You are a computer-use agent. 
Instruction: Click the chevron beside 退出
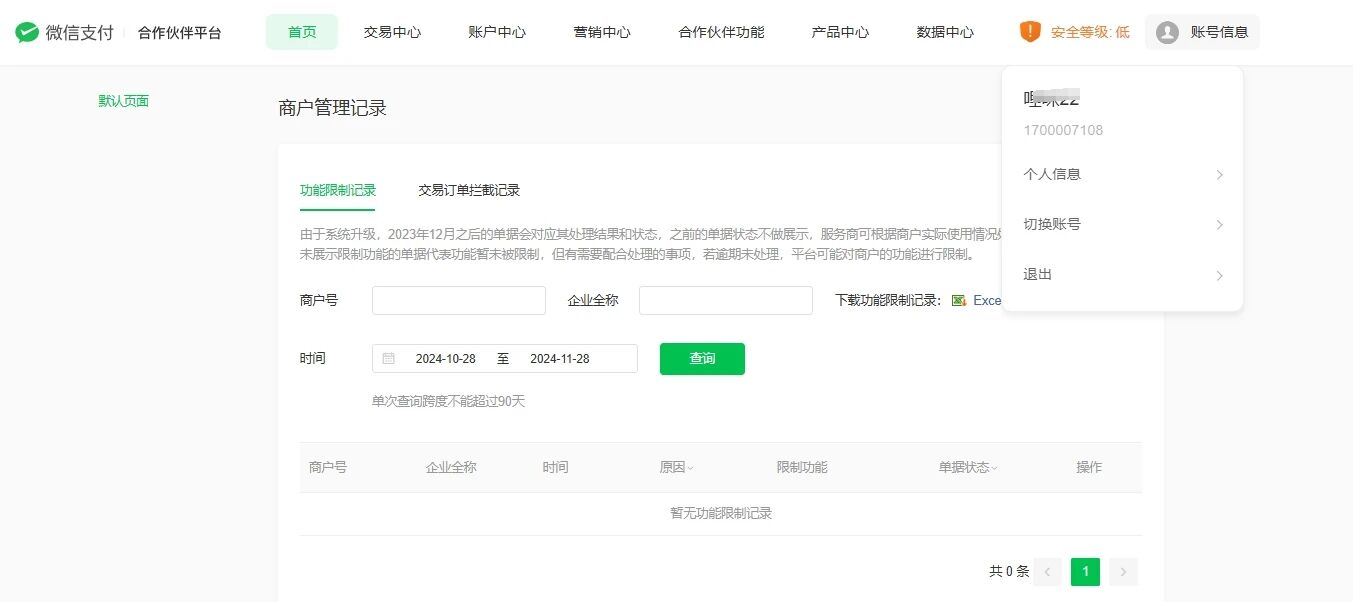tap(1219, 276)
